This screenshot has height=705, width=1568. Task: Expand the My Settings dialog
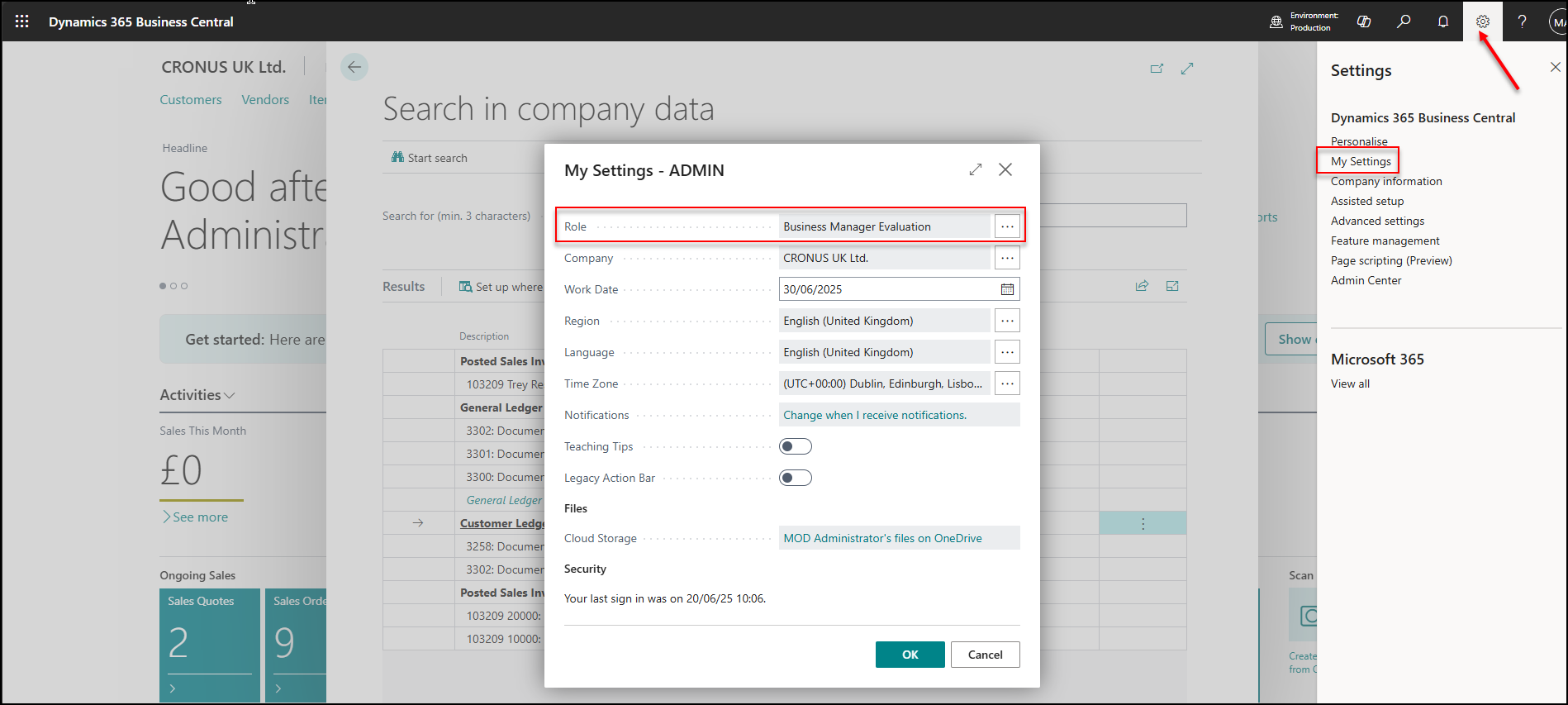point(976,169)
